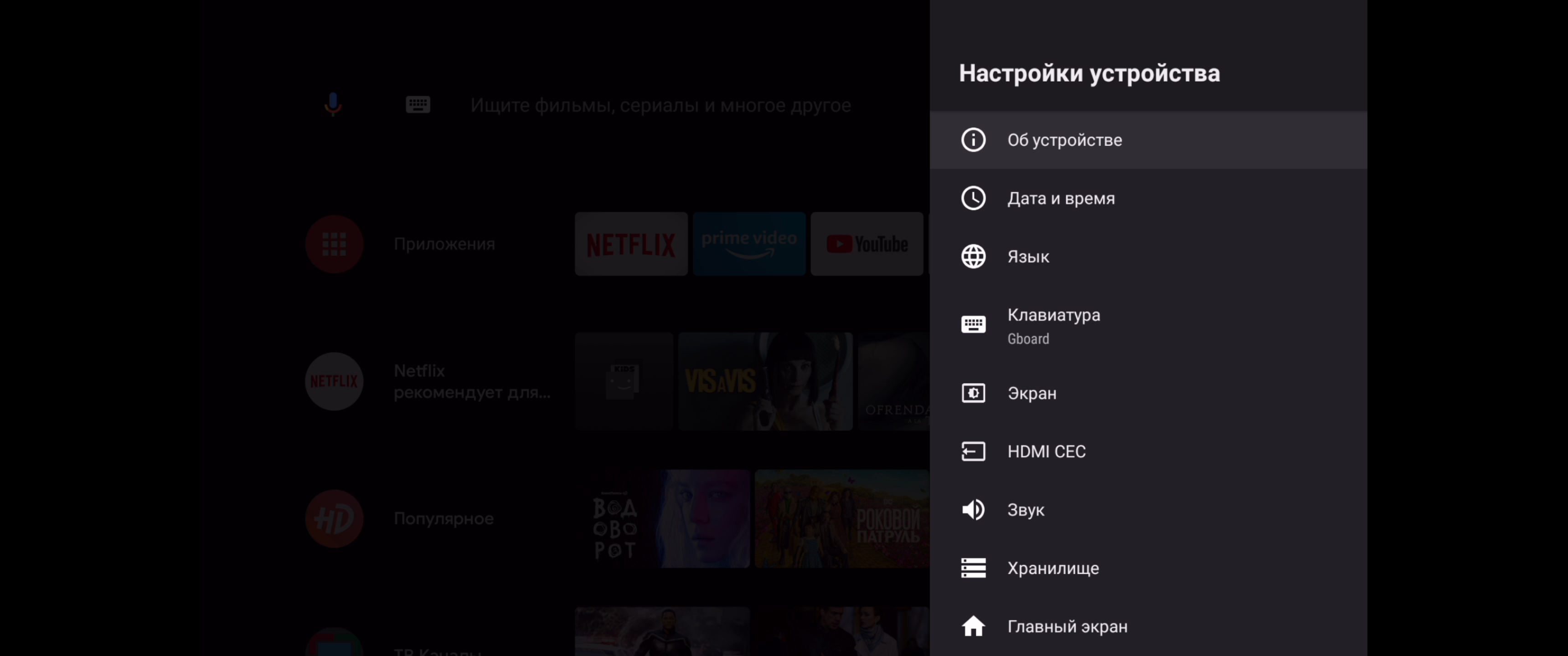The width and height of the screenshot is (1568, 656).
Task: Select Дата и время settings entry
Action: pos(1060,198)
